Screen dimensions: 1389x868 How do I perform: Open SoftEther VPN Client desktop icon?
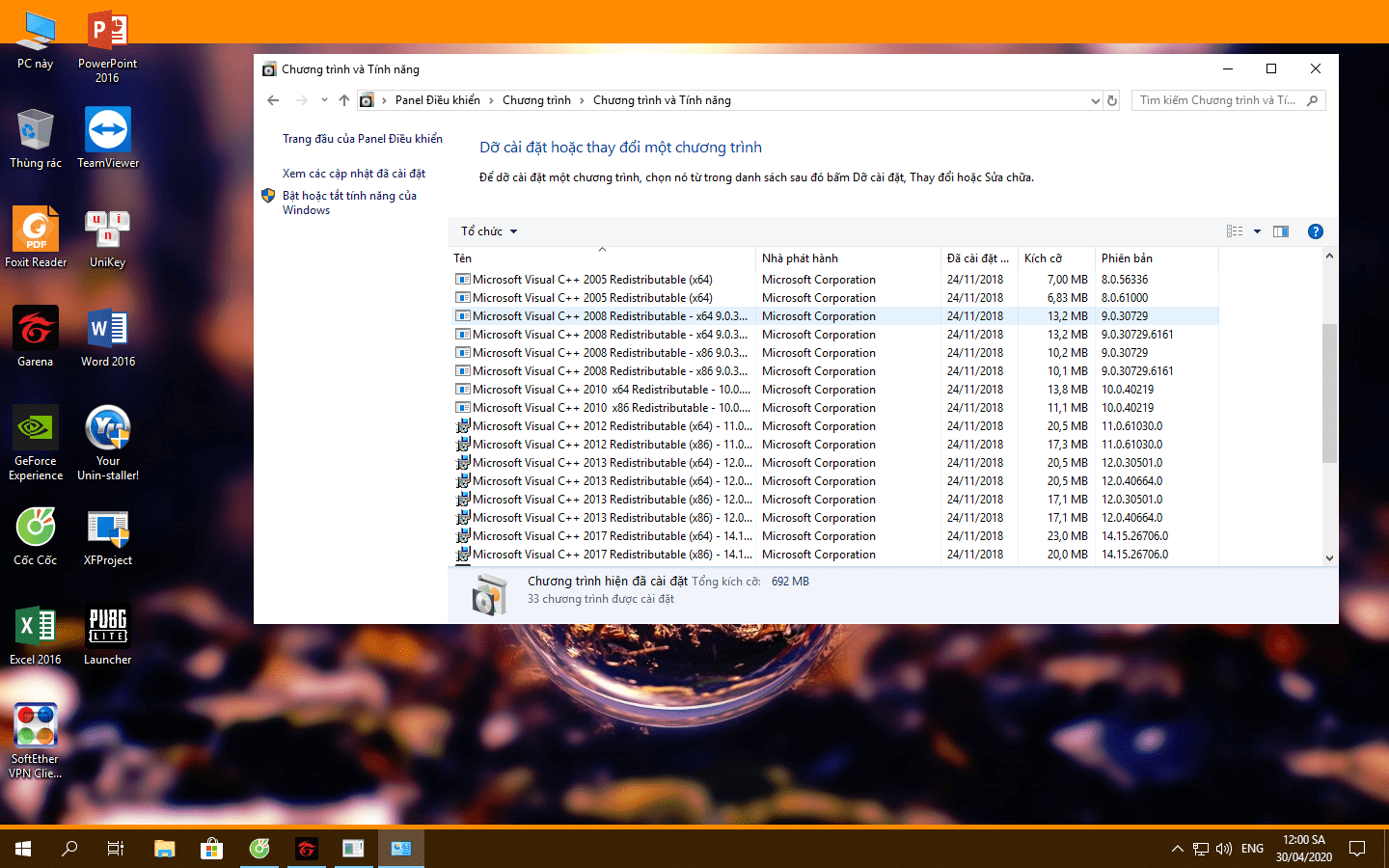(36, 741)
